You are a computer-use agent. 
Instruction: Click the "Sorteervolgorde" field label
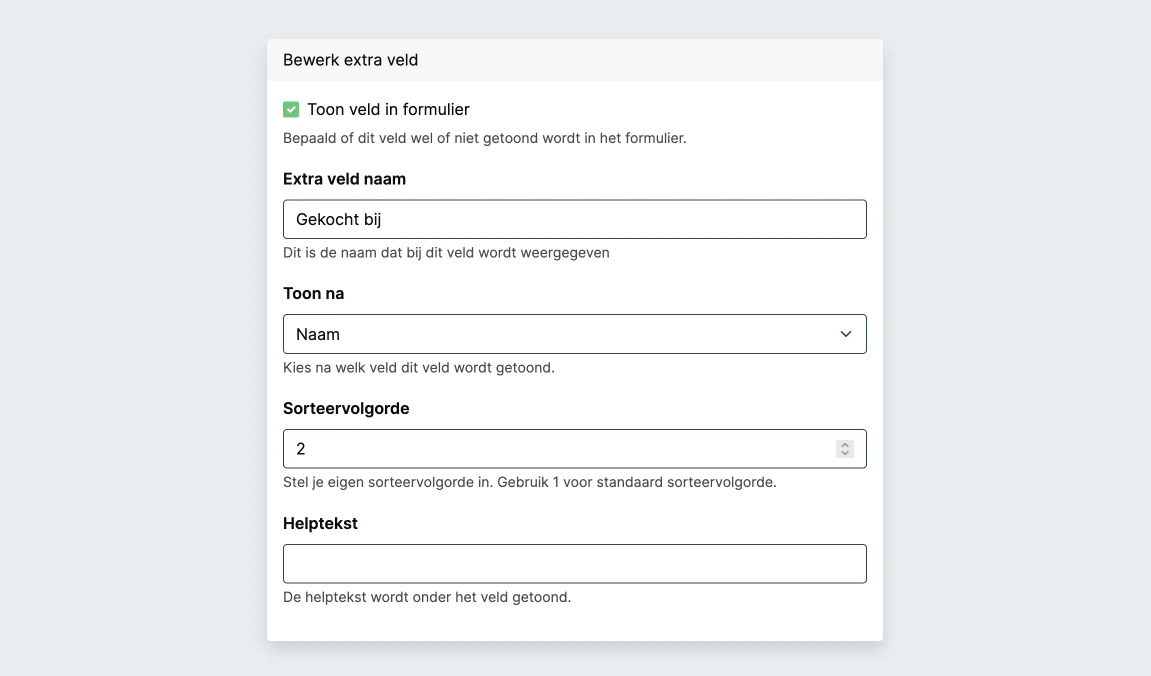pos(346,408)
